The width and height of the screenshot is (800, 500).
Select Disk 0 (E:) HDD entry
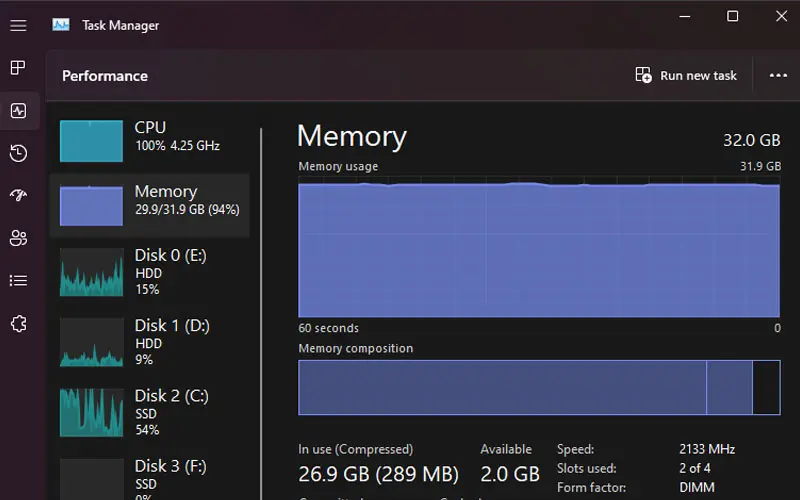click(x=149, y=272)
